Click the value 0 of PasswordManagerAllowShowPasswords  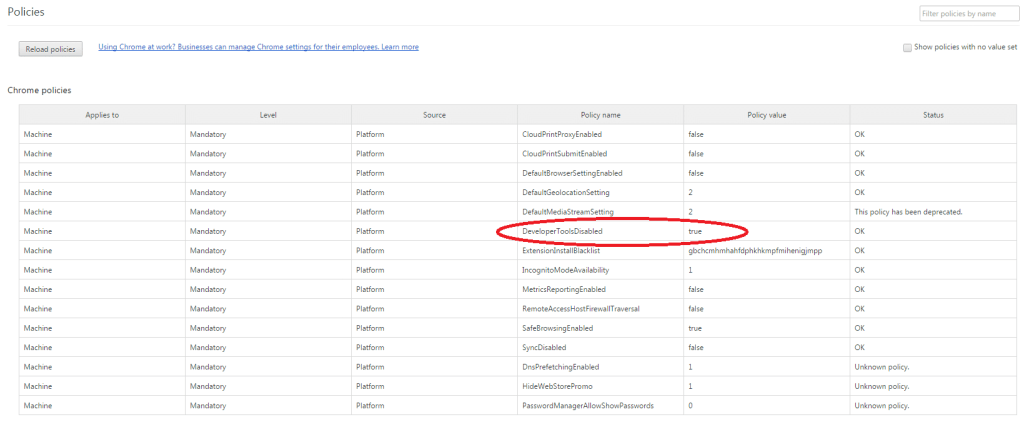pyautogui.click(x=690, y=406)
